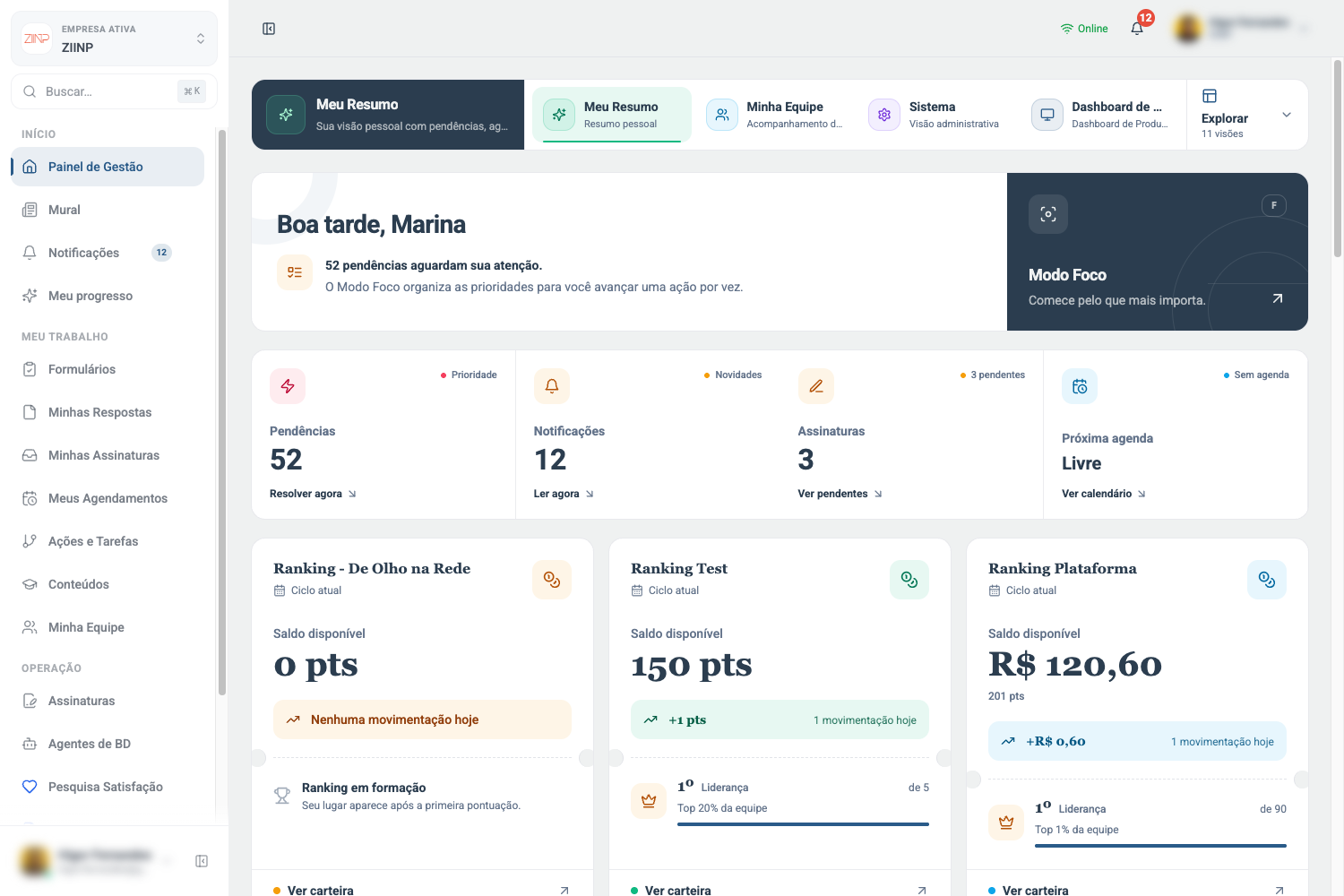Expand the Explorar 11 visões dropdown

click(x=1248, y=115)
